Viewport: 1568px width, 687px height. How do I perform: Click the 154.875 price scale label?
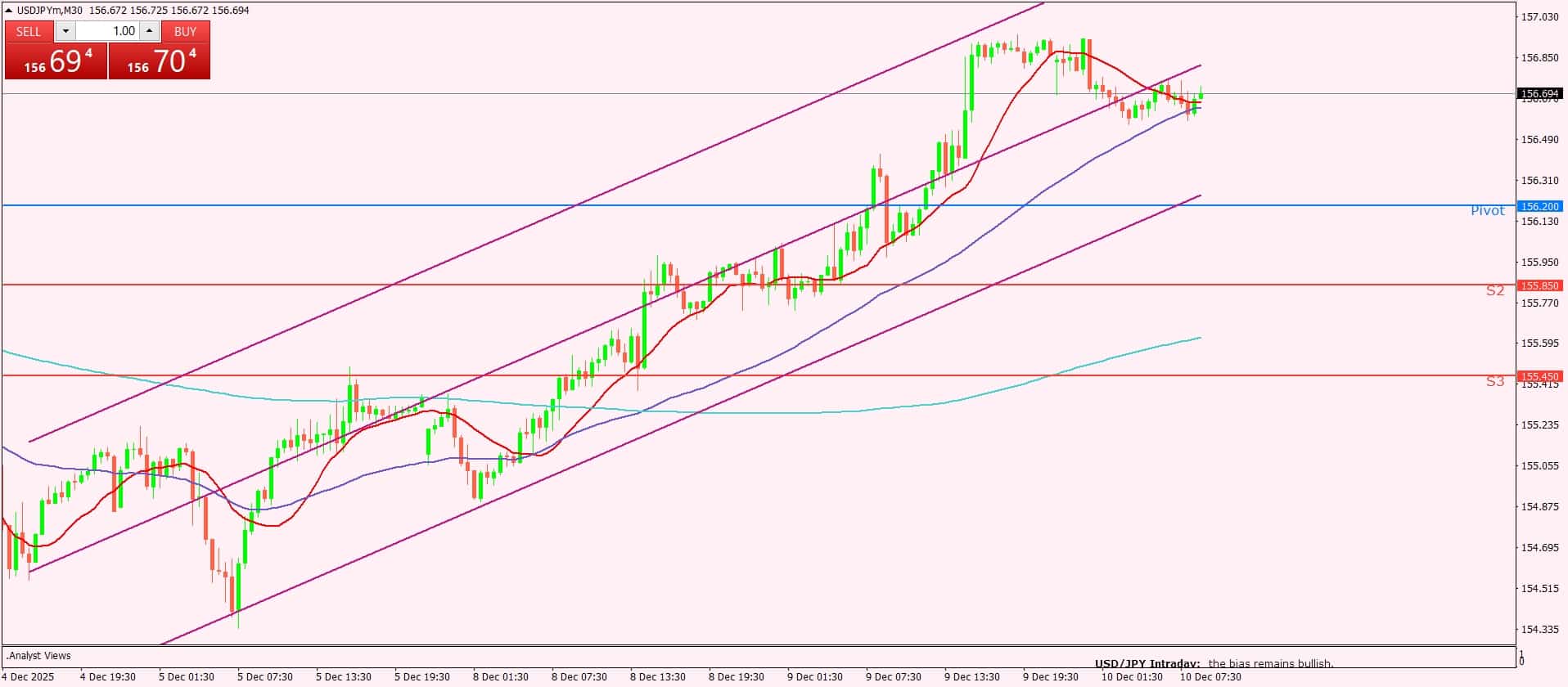(x=1539, y=507)
